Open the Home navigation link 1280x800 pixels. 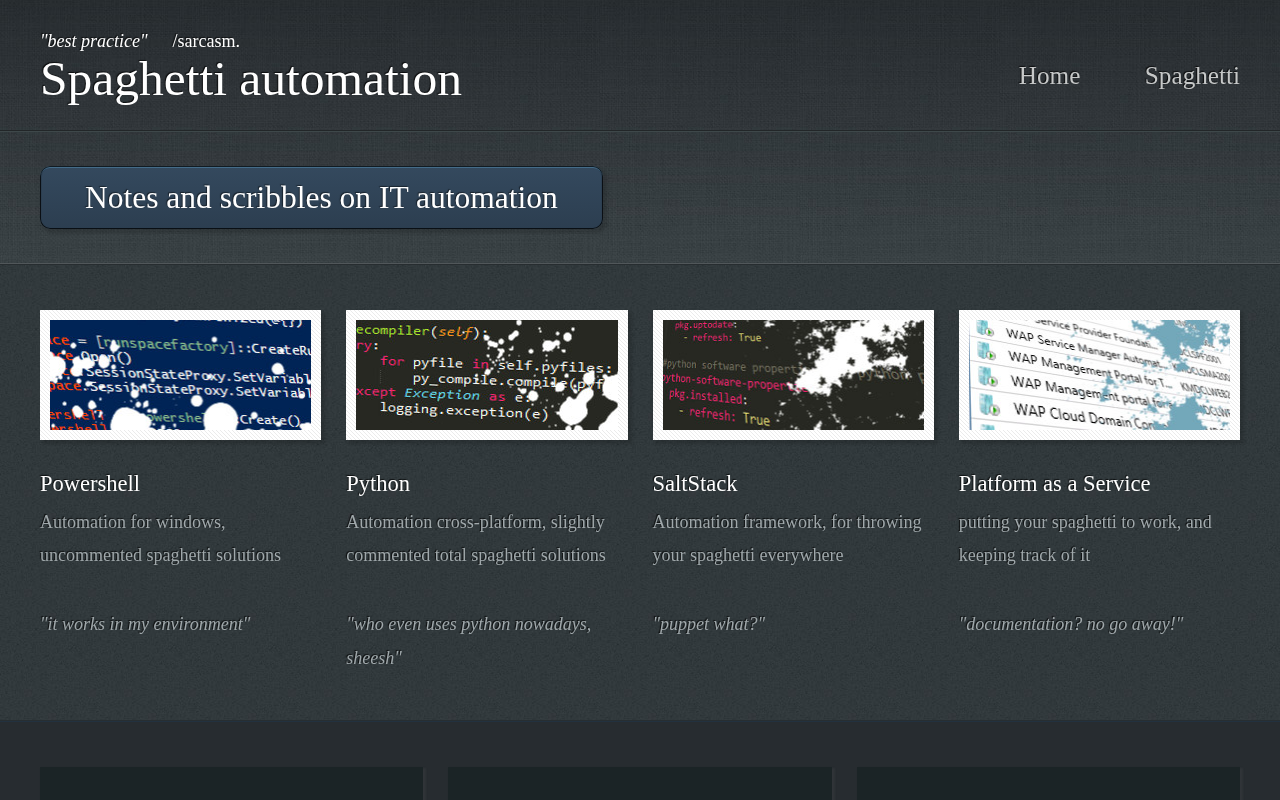1049,76
